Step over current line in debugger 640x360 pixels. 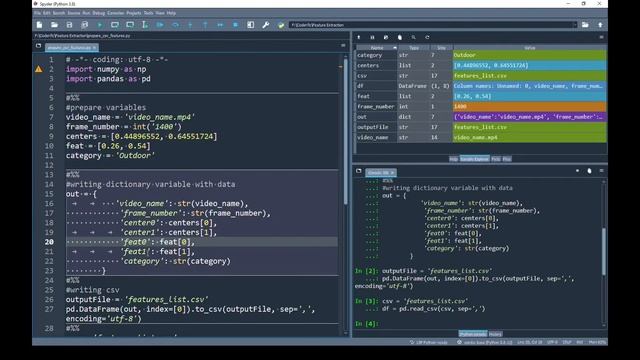[x=175, y=25]
